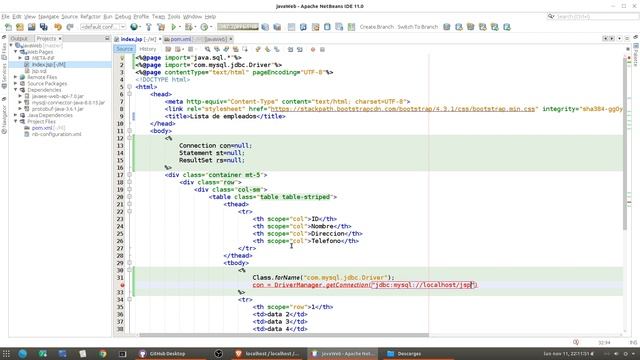Expand the META-INF folder

[x=20, y=58]
